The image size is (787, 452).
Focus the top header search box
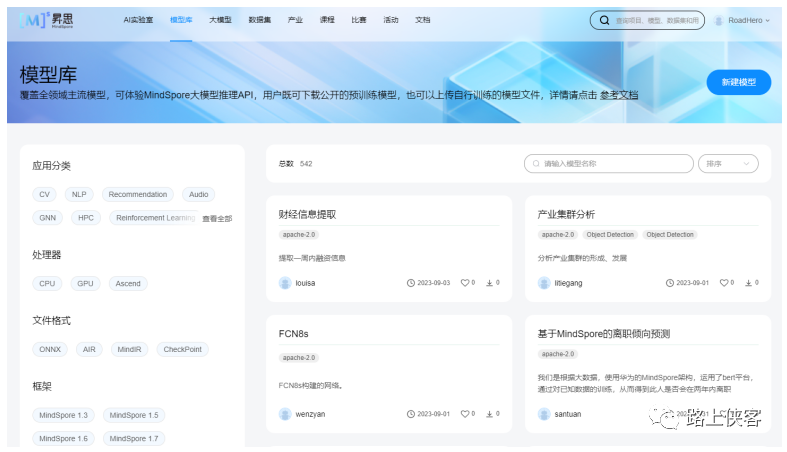click(647, 20)
